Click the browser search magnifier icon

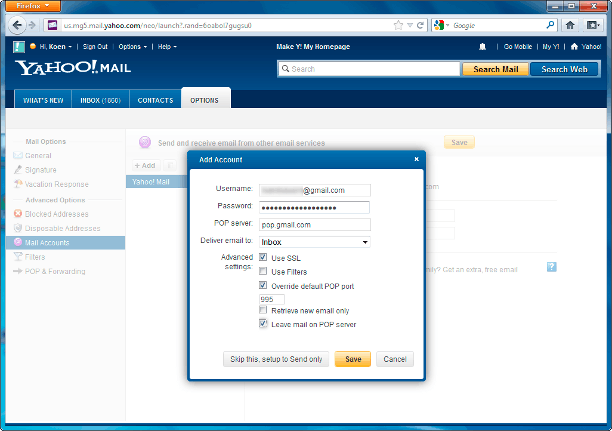[550, 25]
